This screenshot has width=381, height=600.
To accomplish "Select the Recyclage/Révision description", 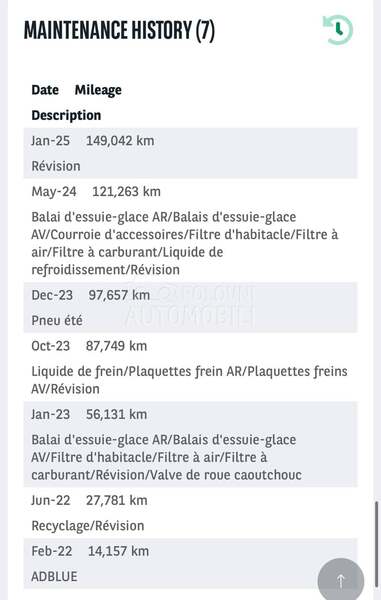I will (x=88, y=526).
